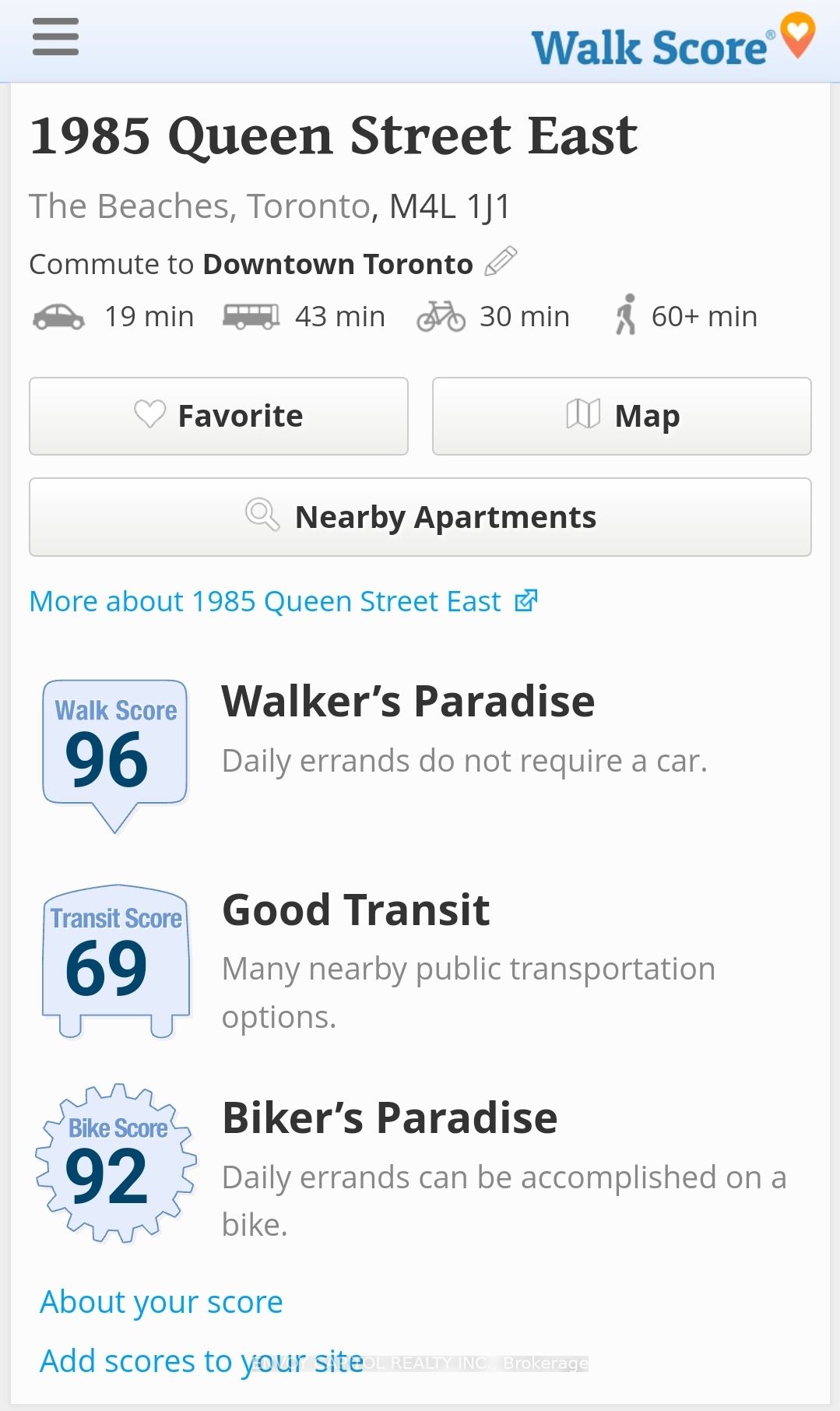Open More about 1985 Queen Street East

[284, 601]
